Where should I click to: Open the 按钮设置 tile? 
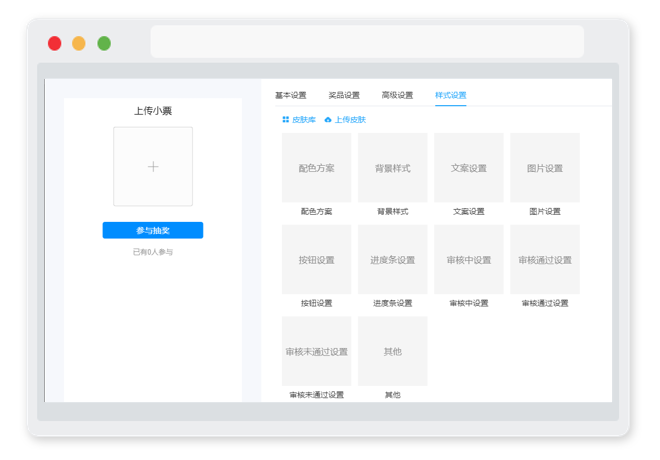click(x=317, y=259)
